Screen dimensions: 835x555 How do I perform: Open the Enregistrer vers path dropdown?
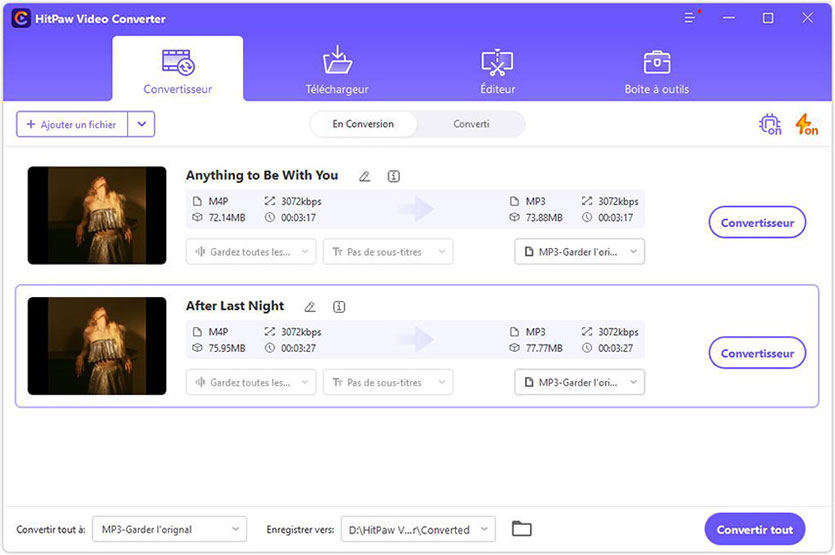pos(418,529)
